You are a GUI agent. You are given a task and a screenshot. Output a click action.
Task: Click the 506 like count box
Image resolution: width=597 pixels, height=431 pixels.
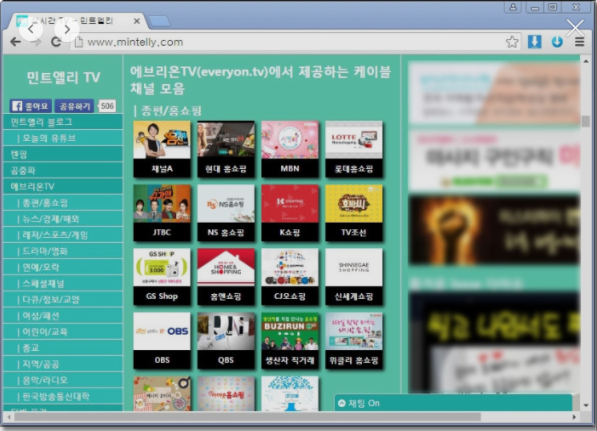pos(107,106)
